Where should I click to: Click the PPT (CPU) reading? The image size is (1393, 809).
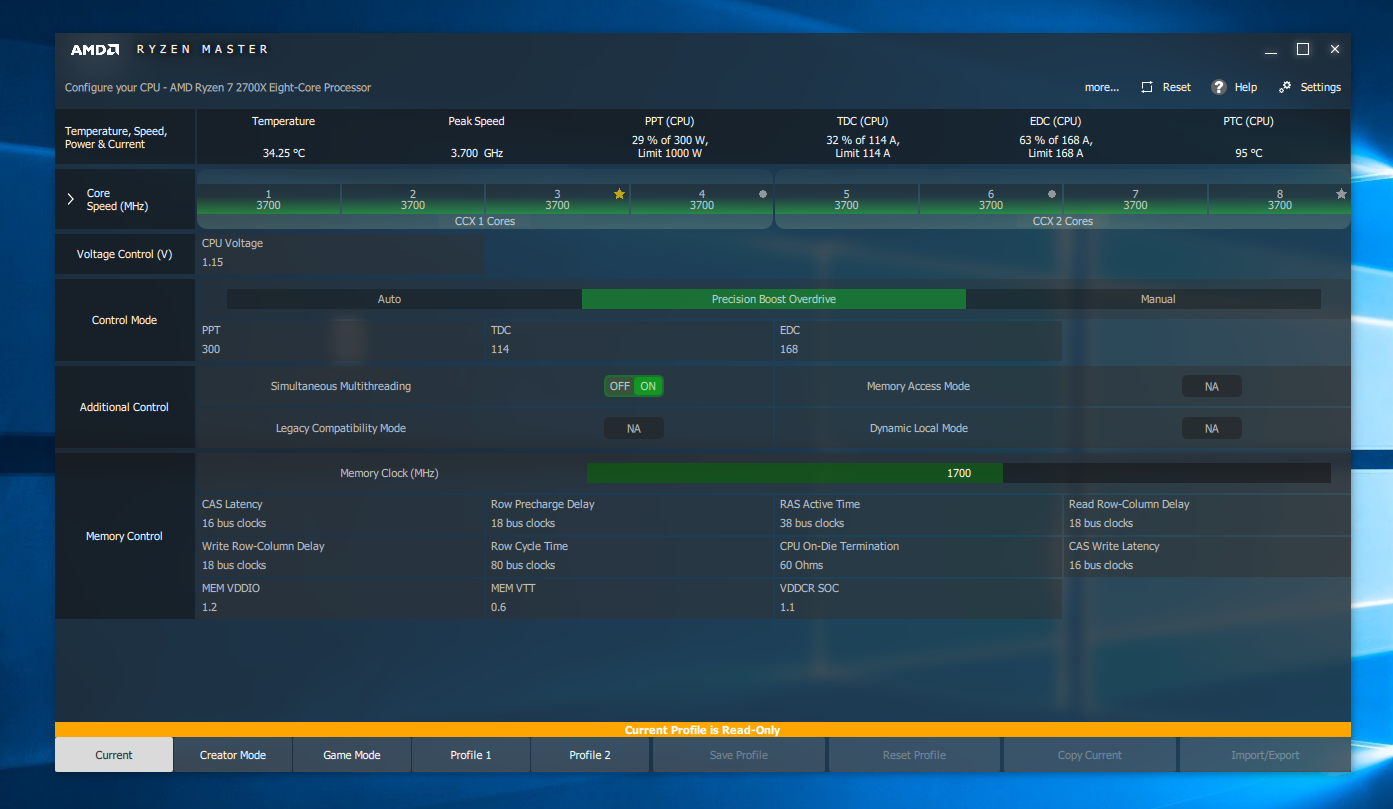pos(670,147)
